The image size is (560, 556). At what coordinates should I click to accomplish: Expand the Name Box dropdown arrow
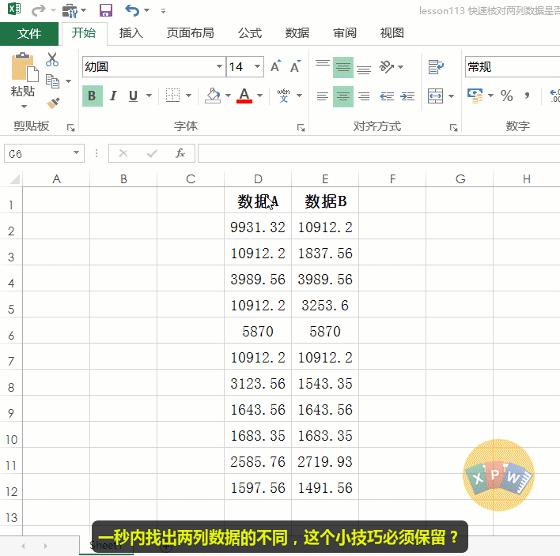click(76, 153)
